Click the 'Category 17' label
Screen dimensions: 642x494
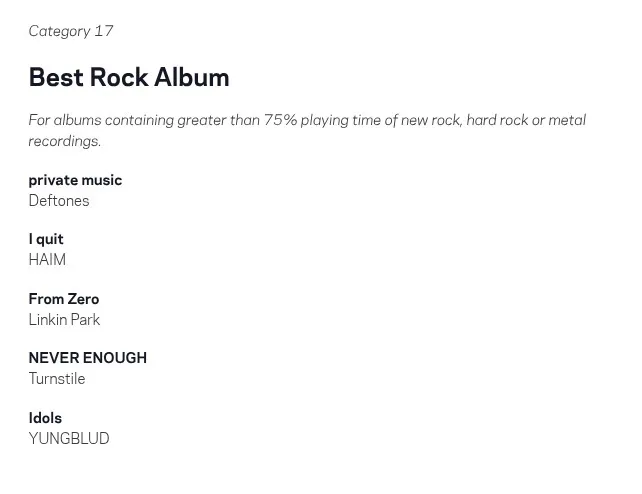(71, 31)
